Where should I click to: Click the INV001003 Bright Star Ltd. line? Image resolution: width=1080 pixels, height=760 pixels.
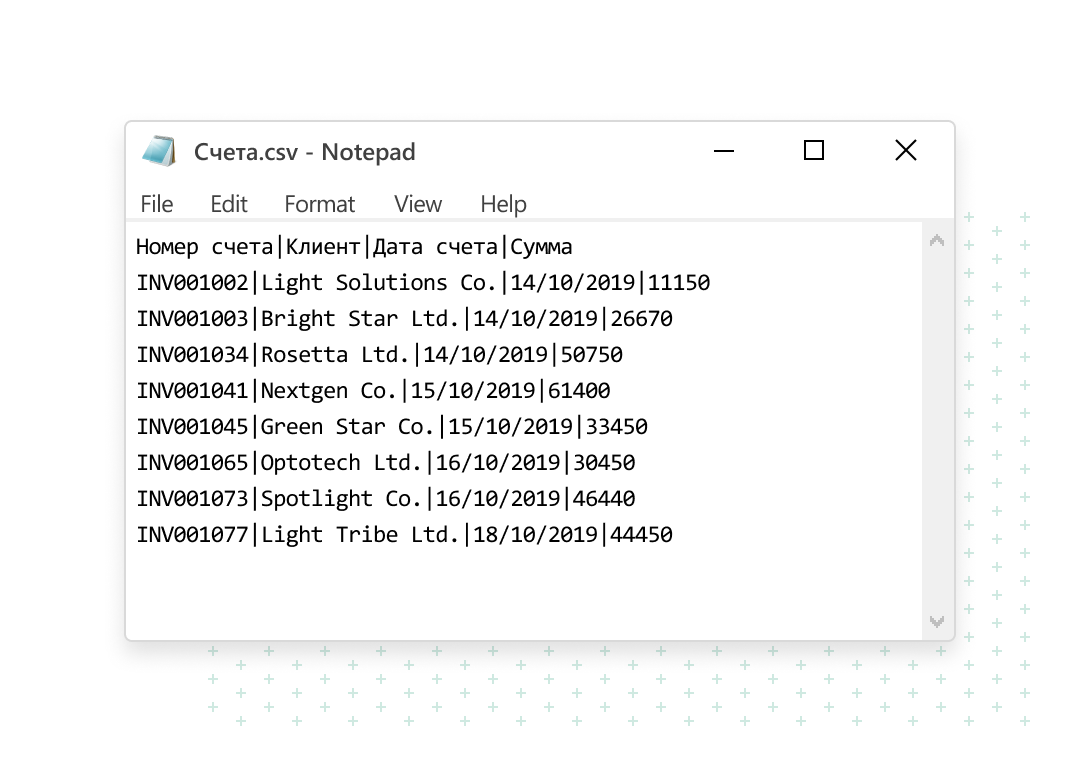tap(404, 319)
